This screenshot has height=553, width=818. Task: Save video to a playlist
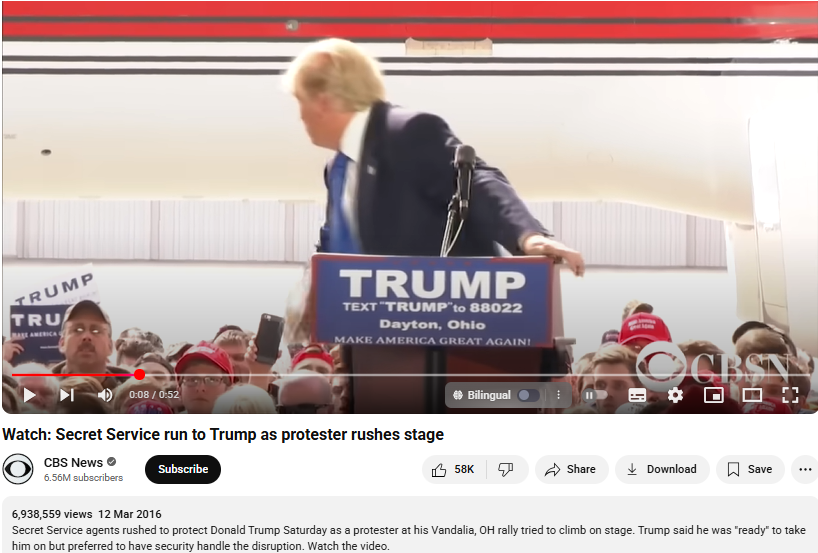point(750,470)
